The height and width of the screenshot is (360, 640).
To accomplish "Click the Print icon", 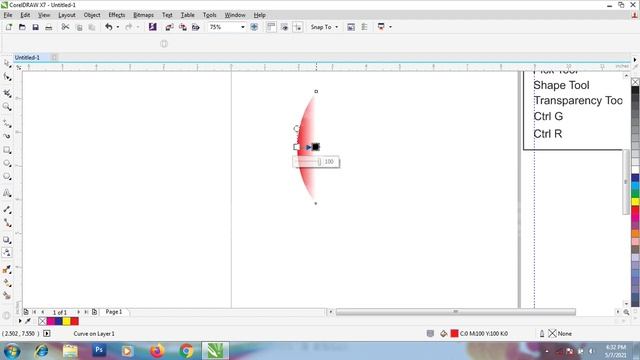I will (x=49, y=27).
